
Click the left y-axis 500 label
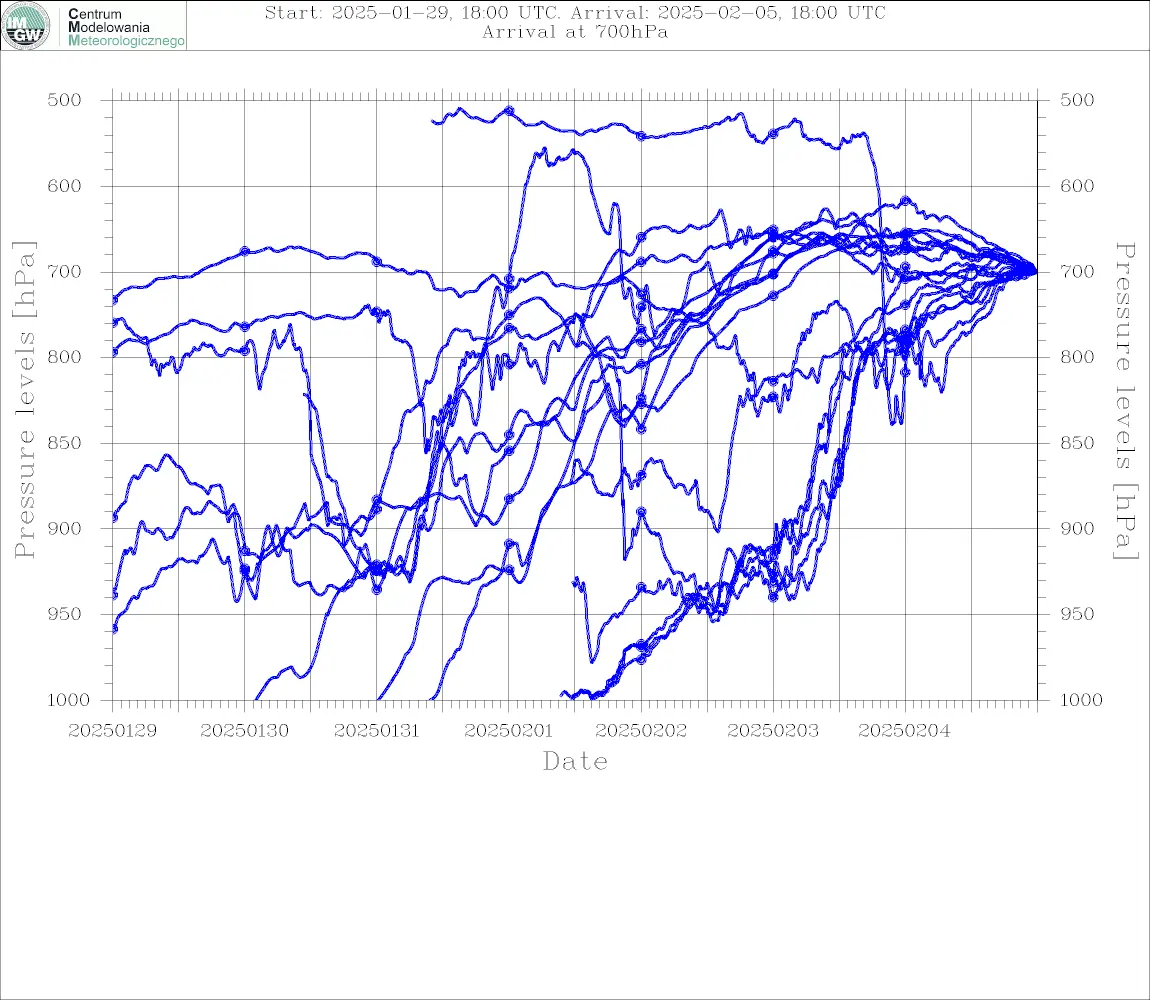pos(65,100)
